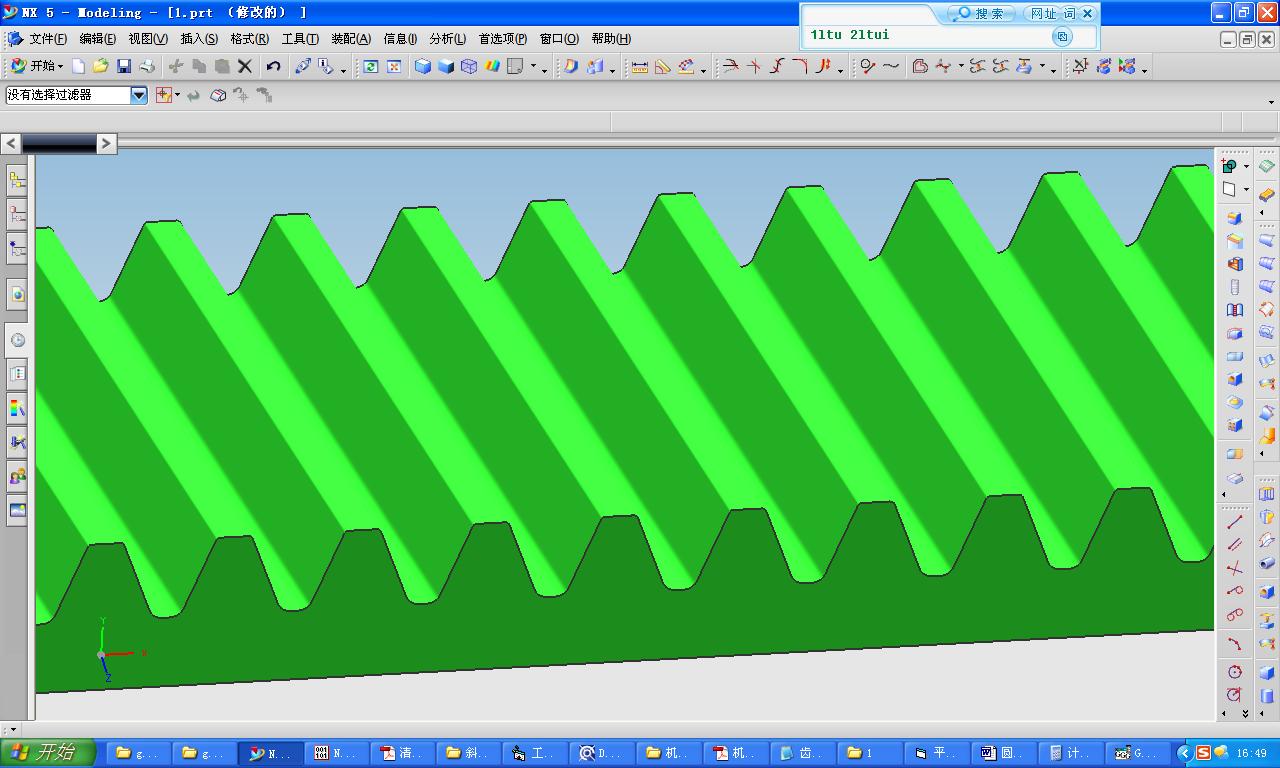Click the Cylinder primitive icon at right bottom
Viewport: 1280px width, 768px height.
tap(1267, 696)
